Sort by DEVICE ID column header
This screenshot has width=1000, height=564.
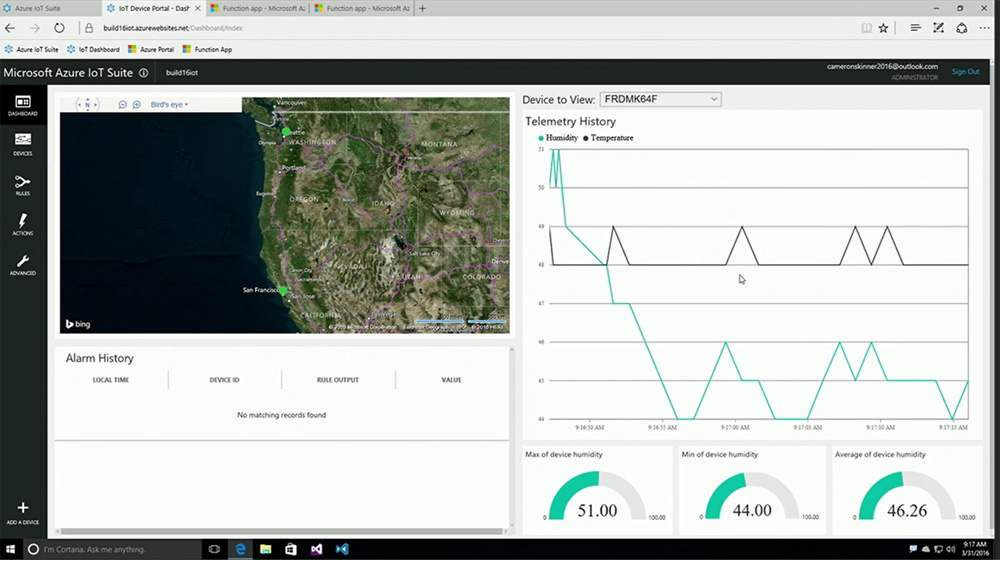(224, 380)
